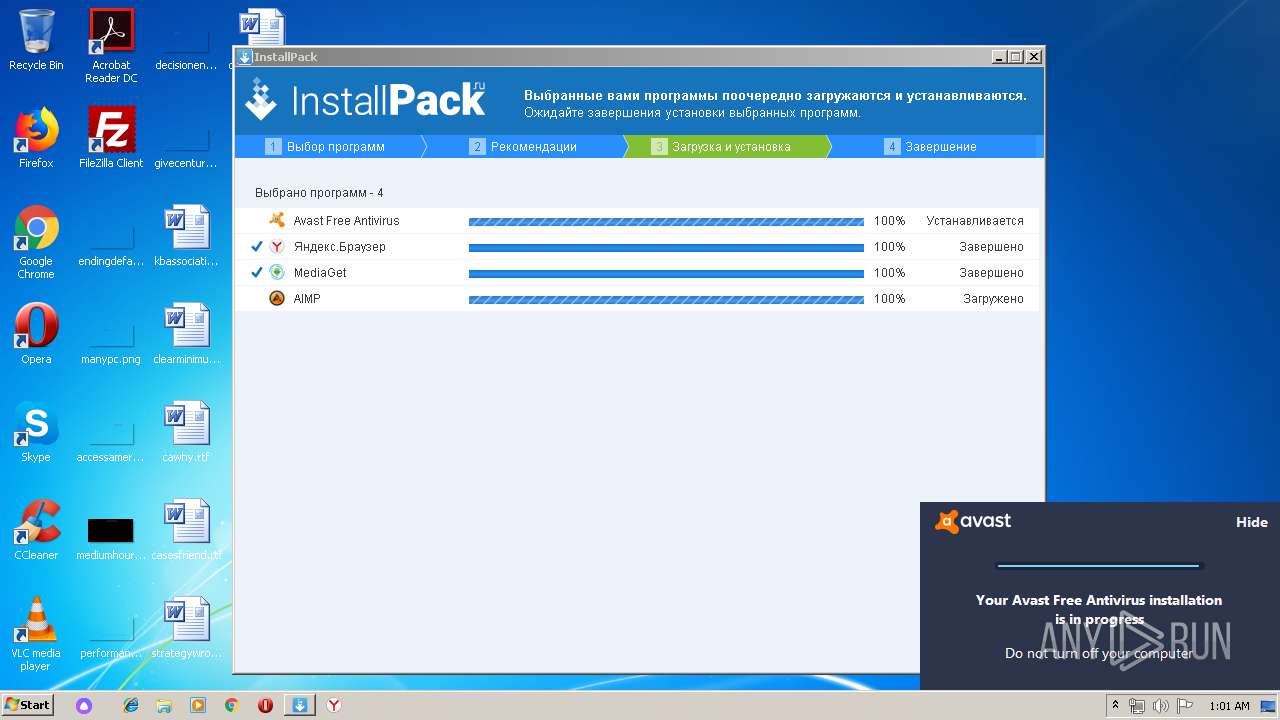Click the Avast Free Antivirus icon in list

[x=277, y=220]
